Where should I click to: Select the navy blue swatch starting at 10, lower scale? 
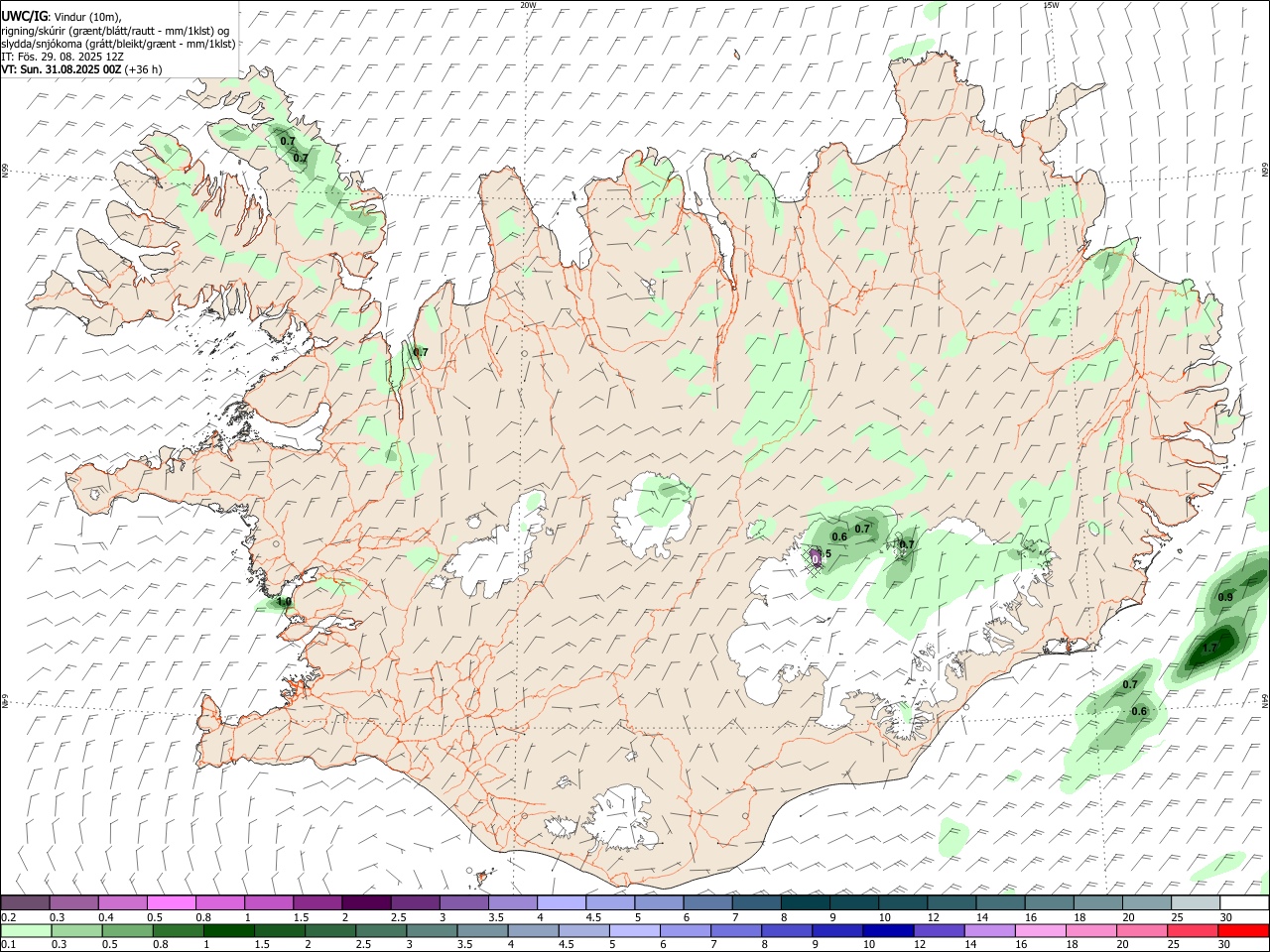888,930
